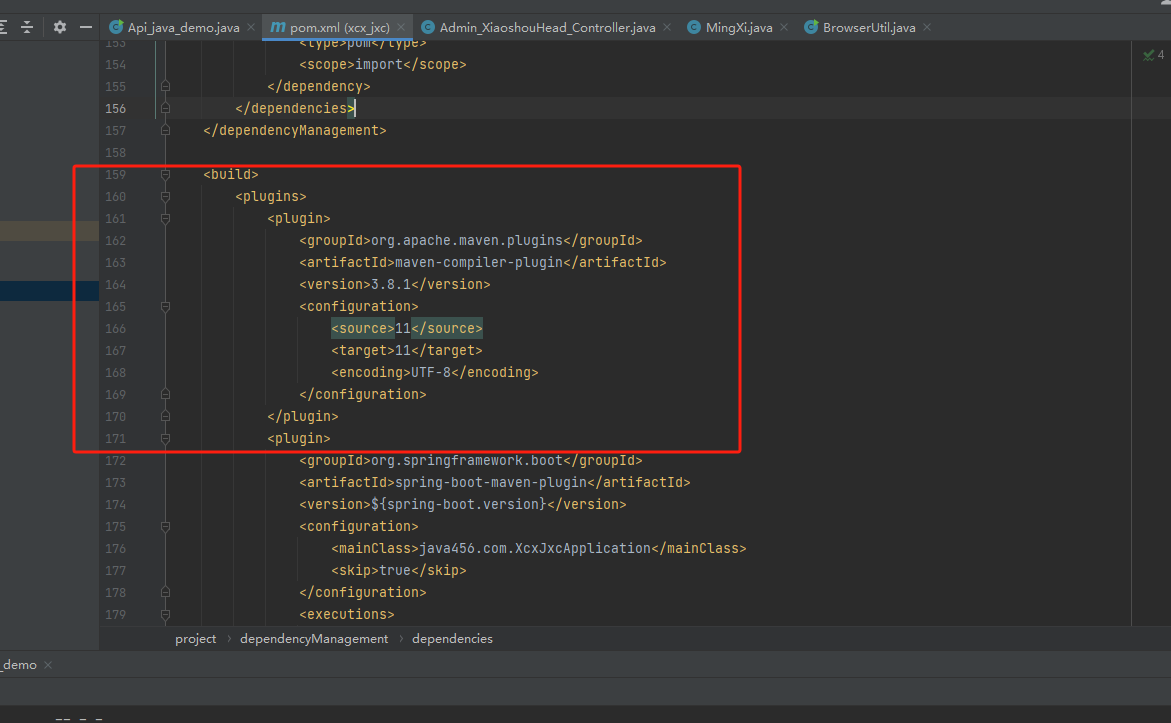Screen dimensions: 1171x723
Task: Collapse the build tag fold on line 159
Action: 165,175
